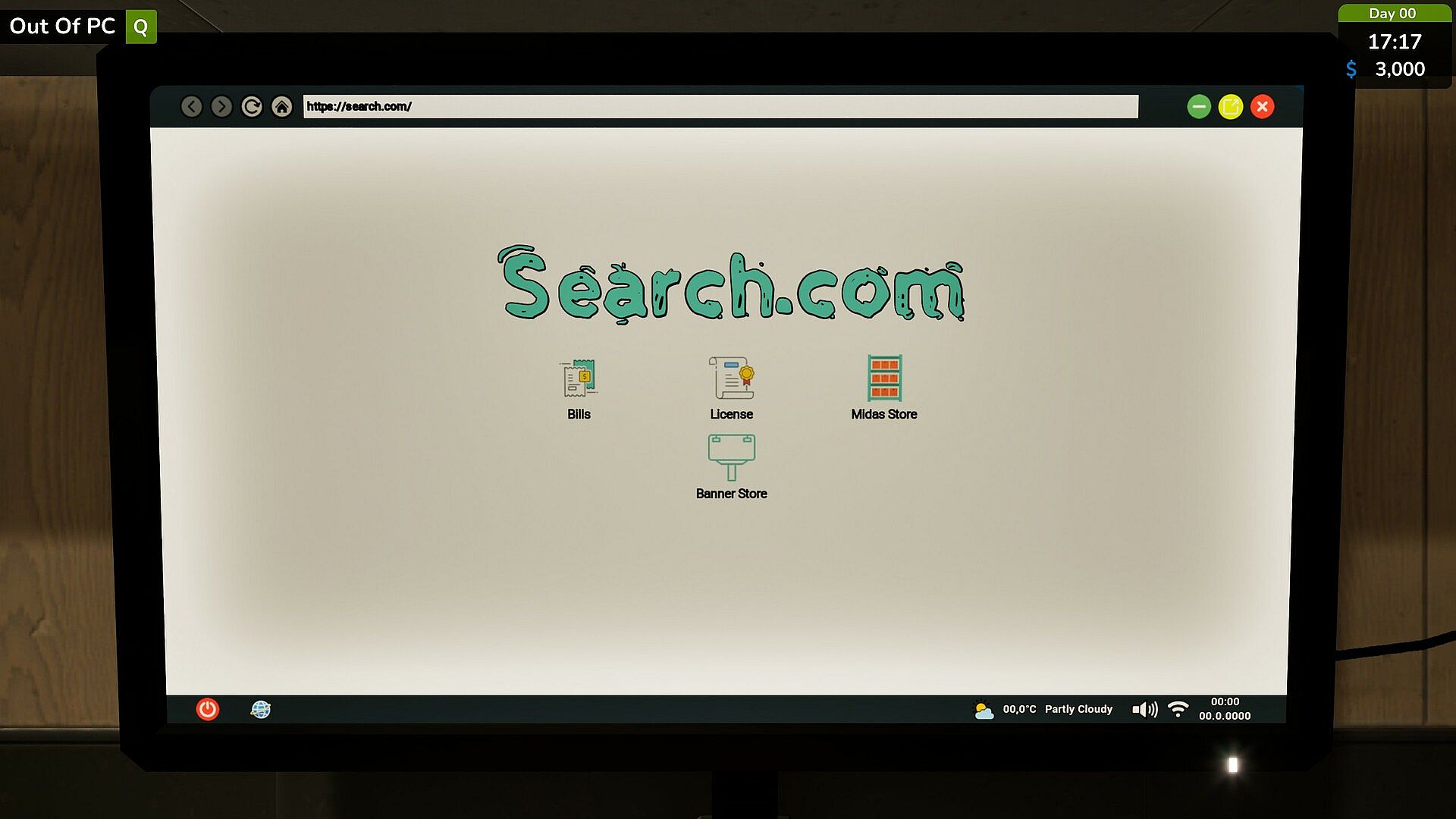1456x819 pixels.
Task: Click the Wi-Fi signal icon
Action: point(1178,709)
